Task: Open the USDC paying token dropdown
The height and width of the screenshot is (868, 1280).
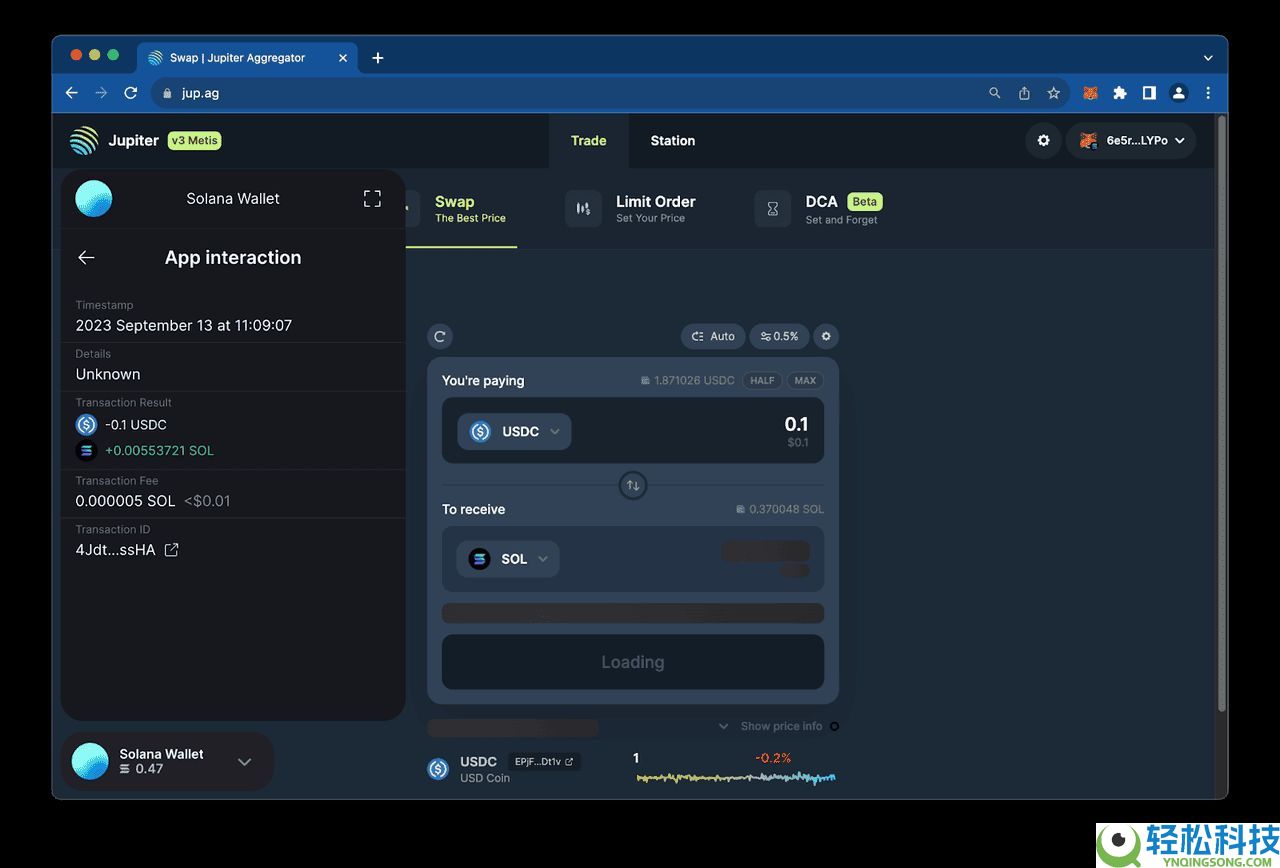Action: pyautogui.click(x=514, y=432)
